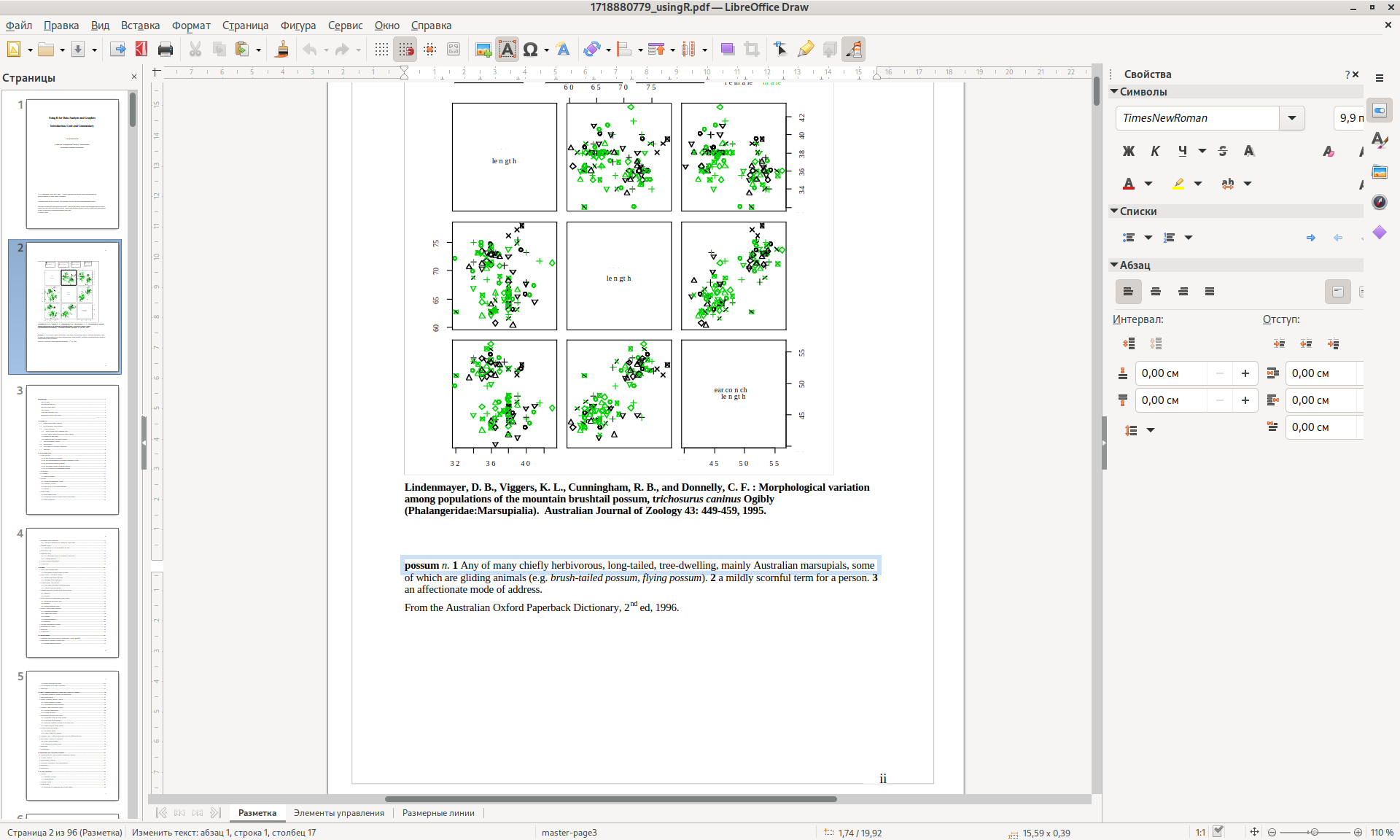
Task: Click the Print icon in the toolbar
Action: [x=166, y=49]
